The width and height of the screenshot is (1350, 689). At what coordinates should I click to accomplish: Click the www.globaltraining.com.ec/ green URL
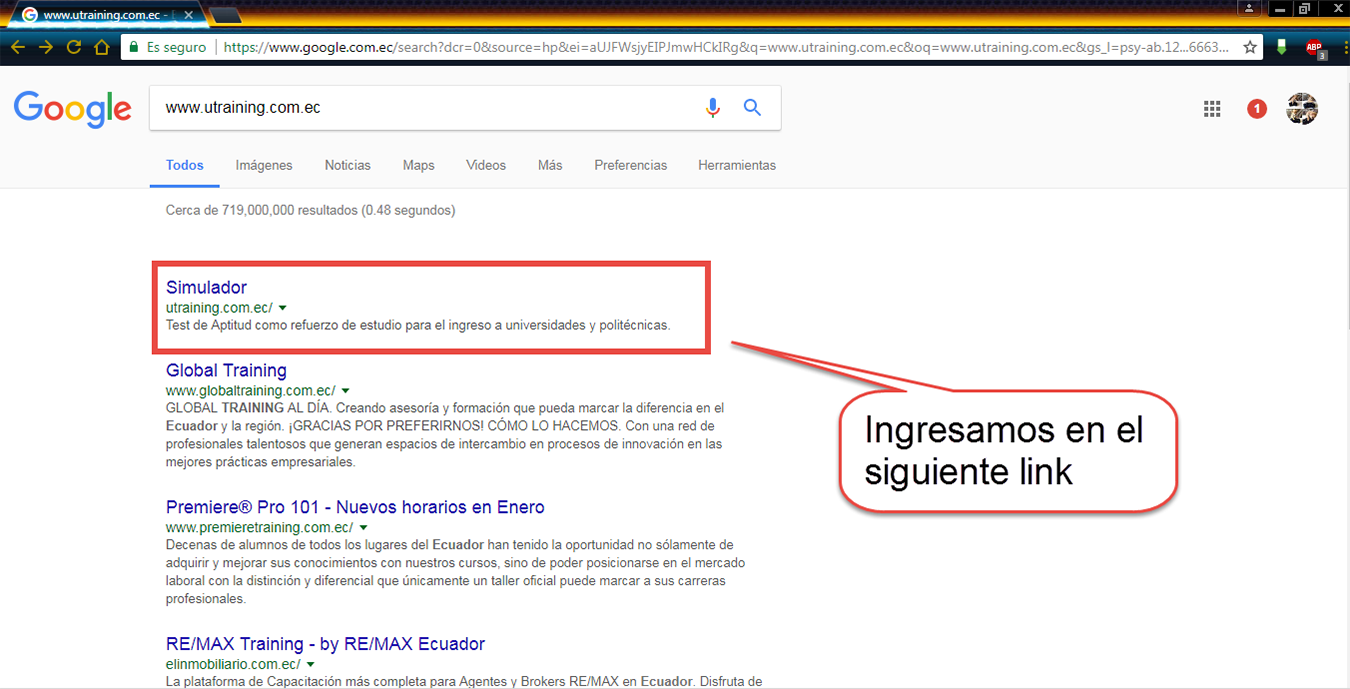pos(251,391)
